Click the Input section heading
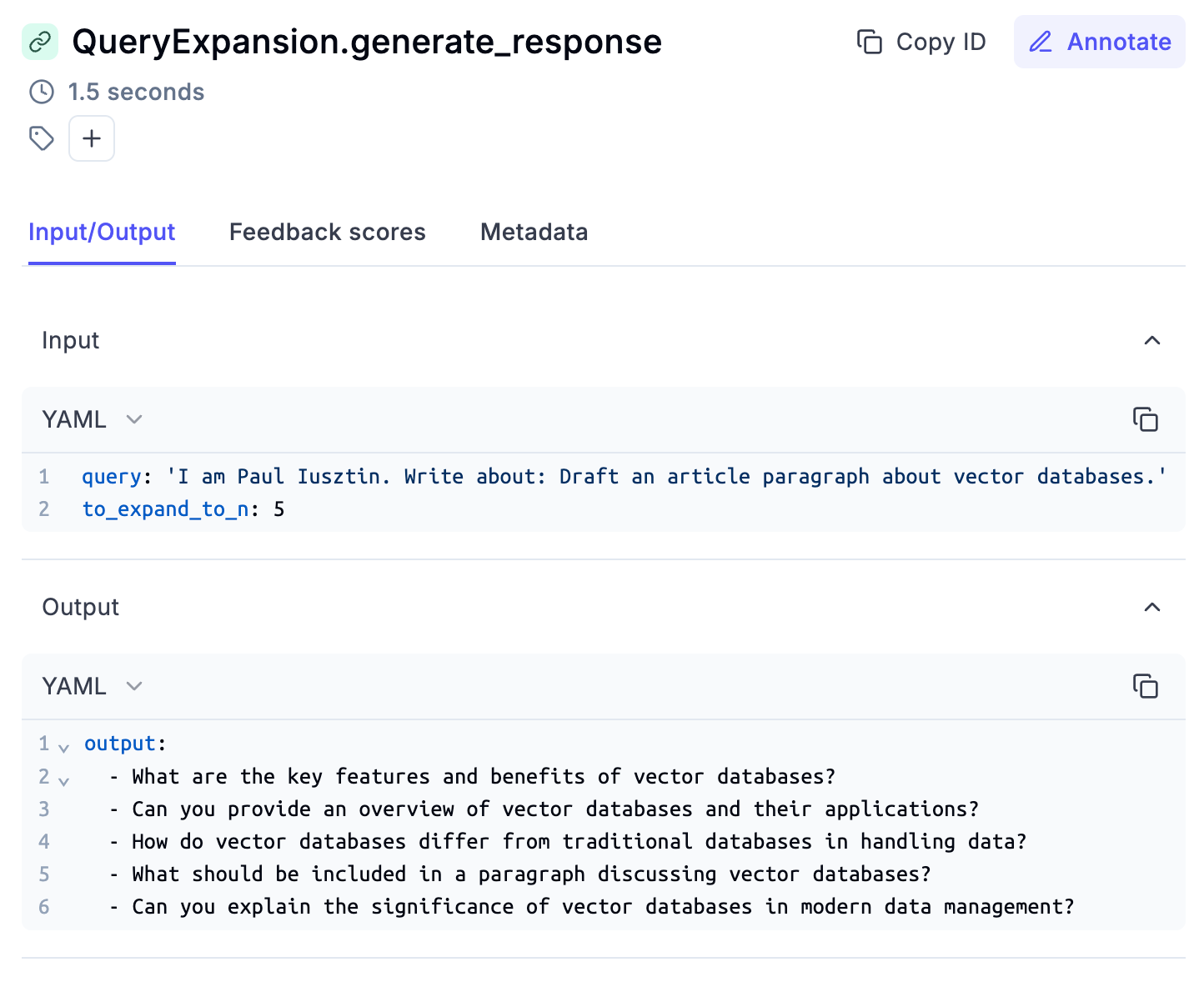The width and height of the screenshot is (1204, 982). (x=71, y=340)
